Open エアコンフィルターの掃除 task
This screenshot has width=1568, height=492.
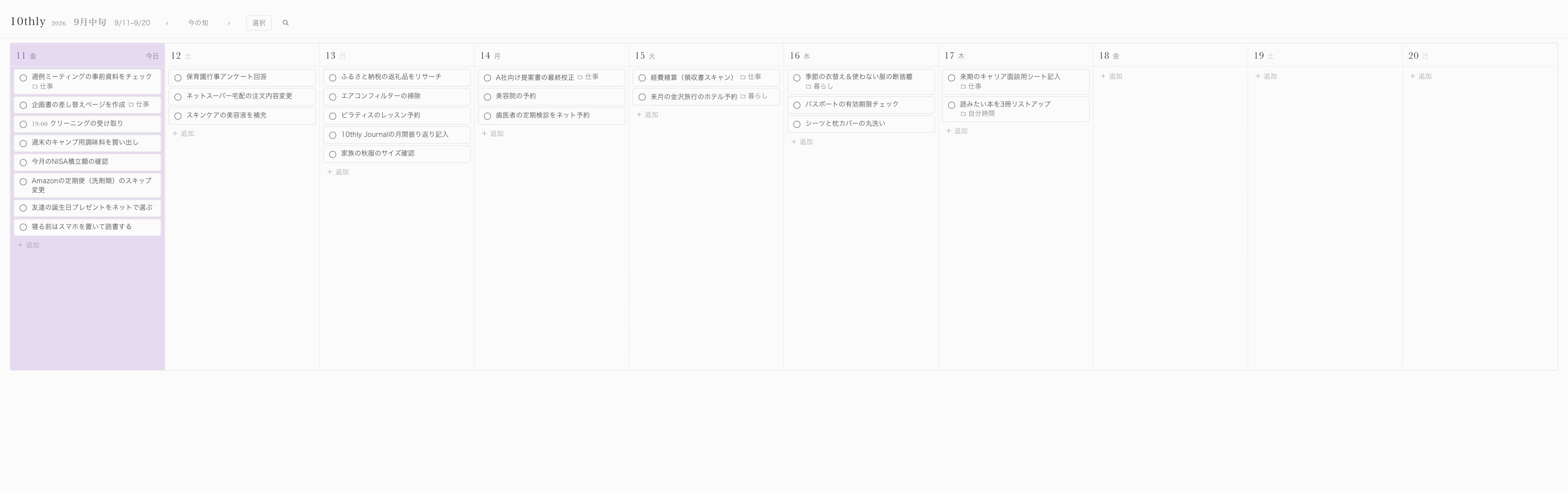click(397, 97)
